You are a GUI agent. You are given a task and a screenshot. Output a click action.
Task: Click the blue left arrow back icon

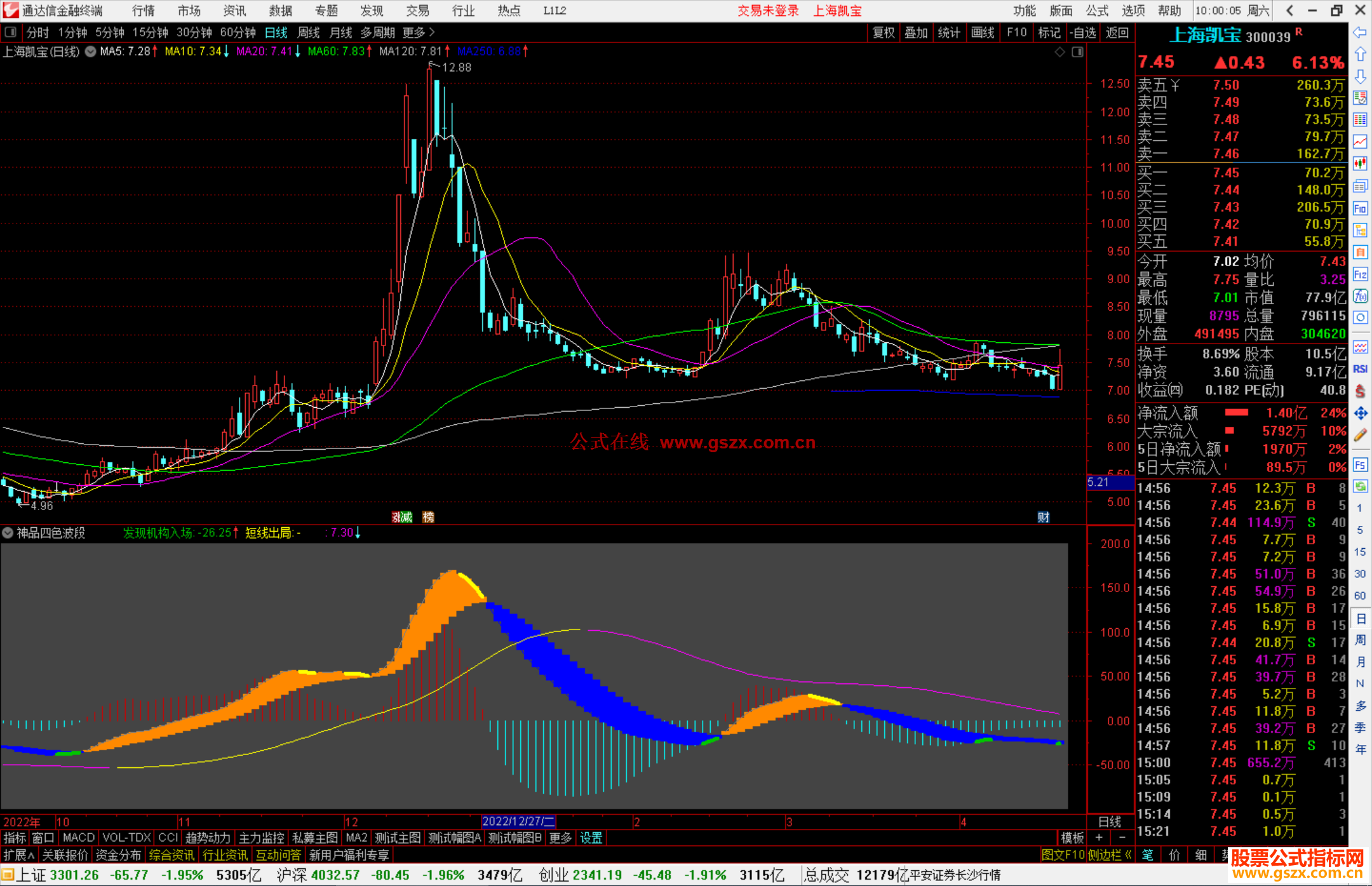(x=1360, y=32)
